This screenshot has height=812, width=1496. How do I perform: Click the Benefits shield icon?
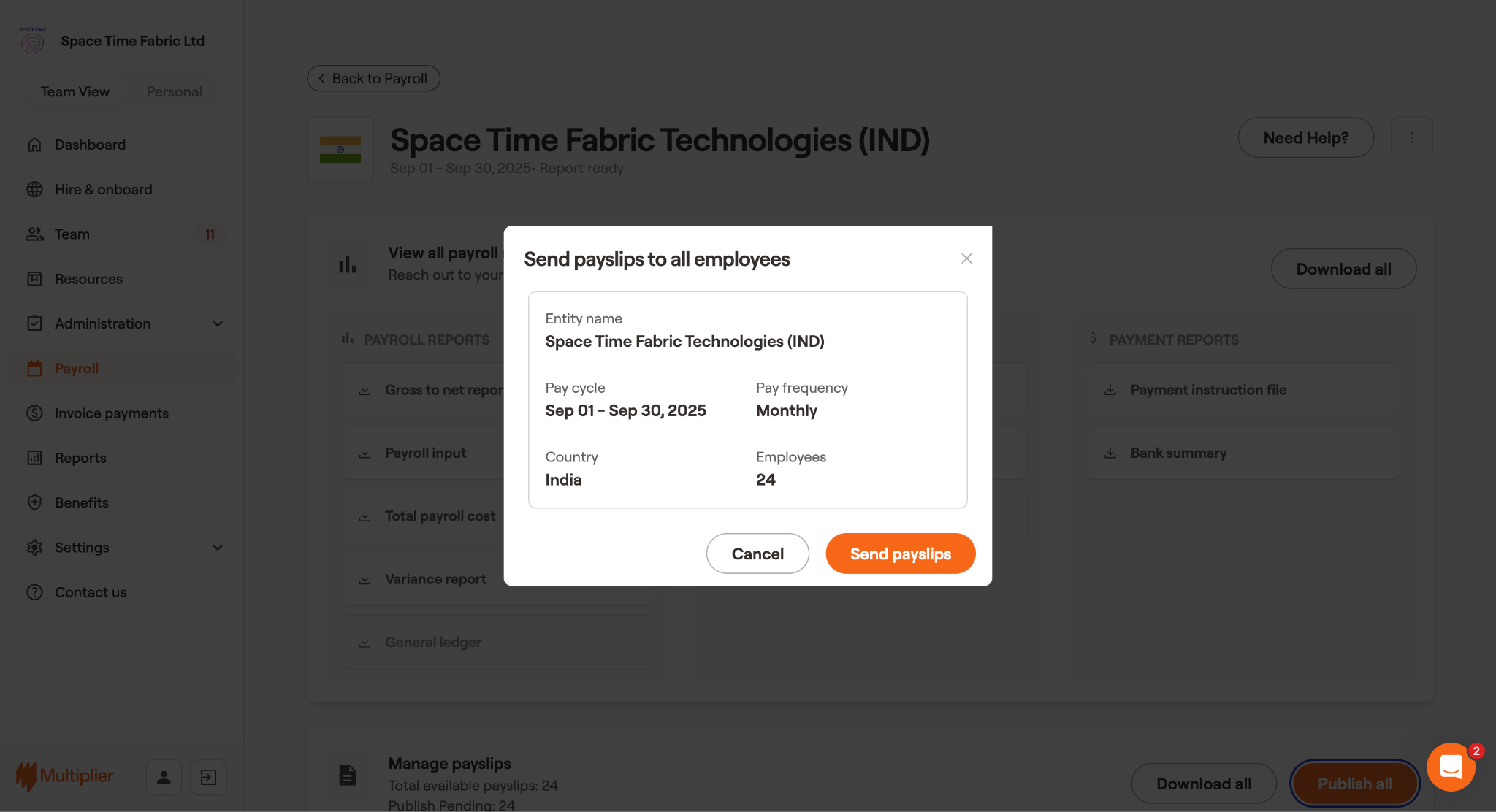point(34,502)
